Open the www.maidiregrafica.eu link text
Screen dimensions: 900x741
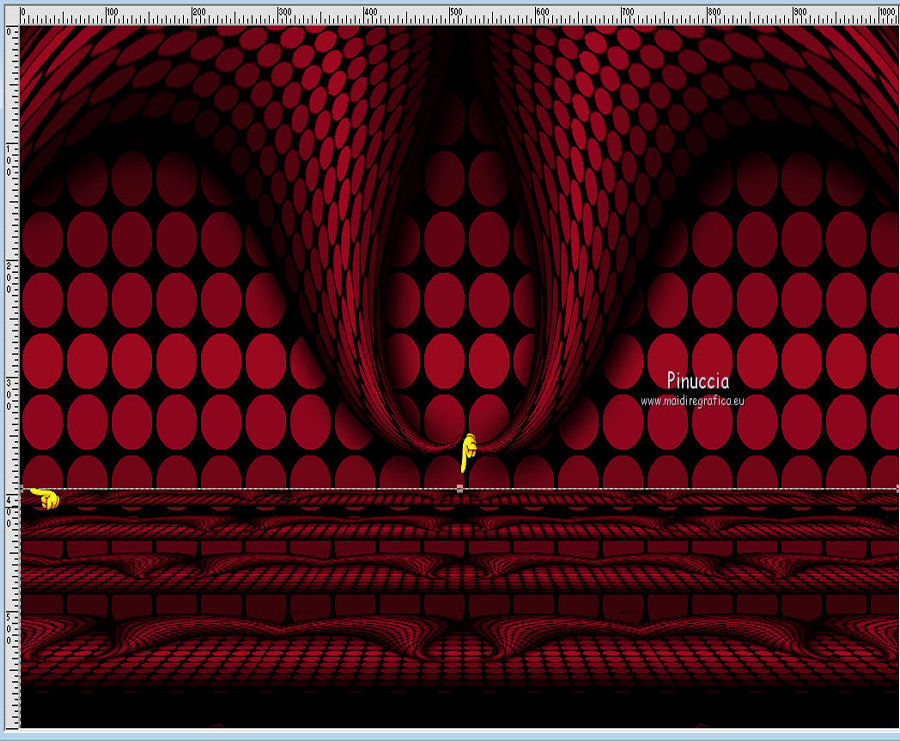click(x=693, y=400)
